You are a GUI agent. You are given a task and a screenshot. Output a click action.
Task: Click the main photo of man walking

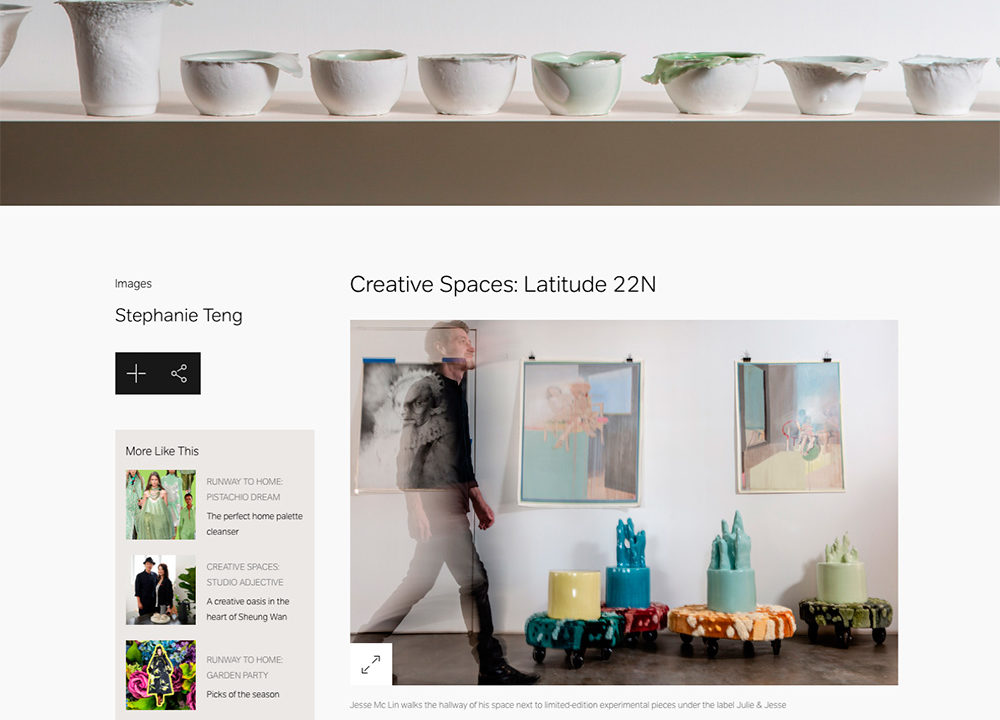click(624, 503)
